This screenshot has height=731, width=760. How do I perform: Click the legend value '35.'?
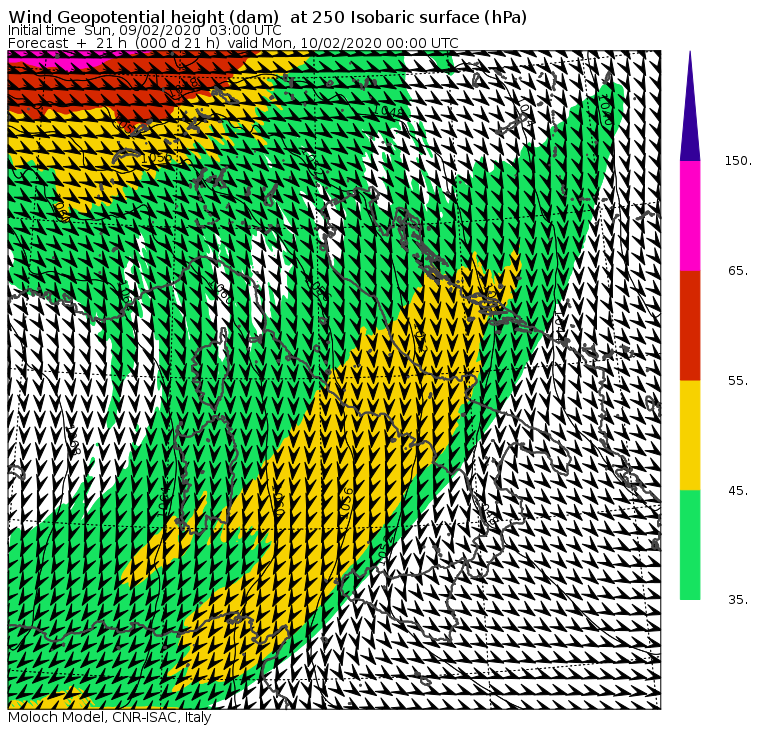coord(738,600)
